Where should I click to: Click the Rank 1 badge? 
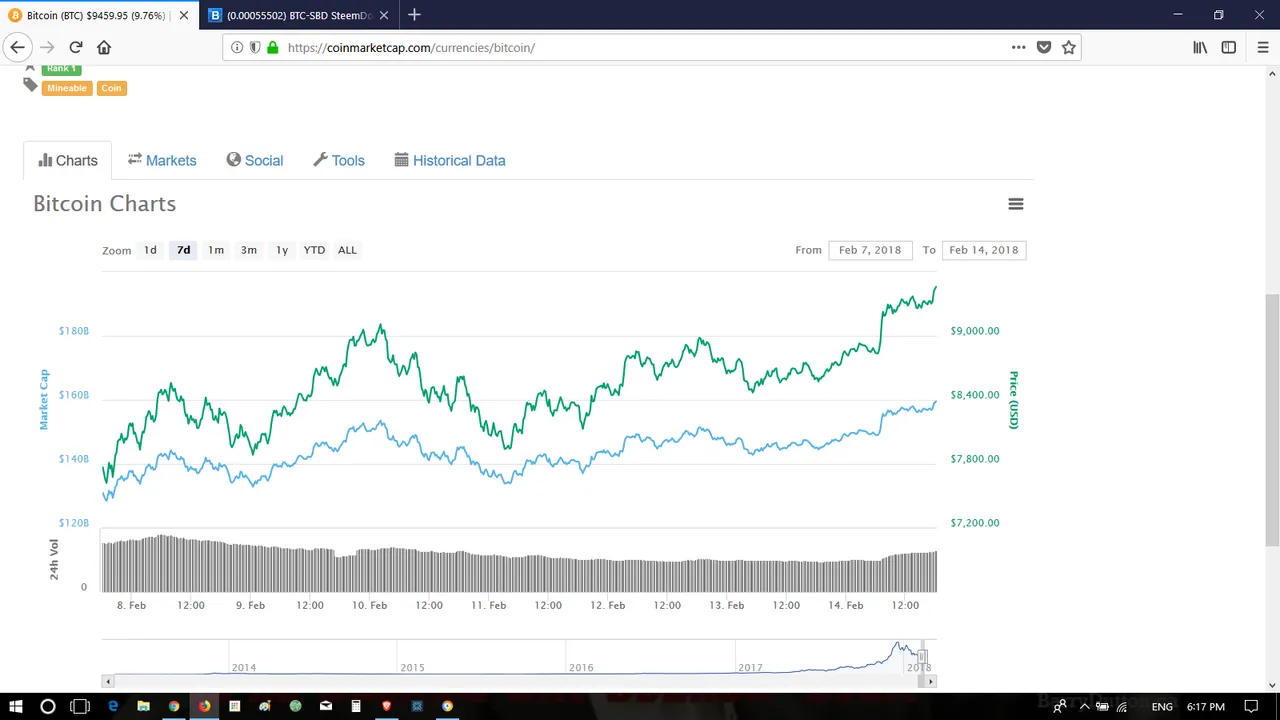[x=61, y=69]
